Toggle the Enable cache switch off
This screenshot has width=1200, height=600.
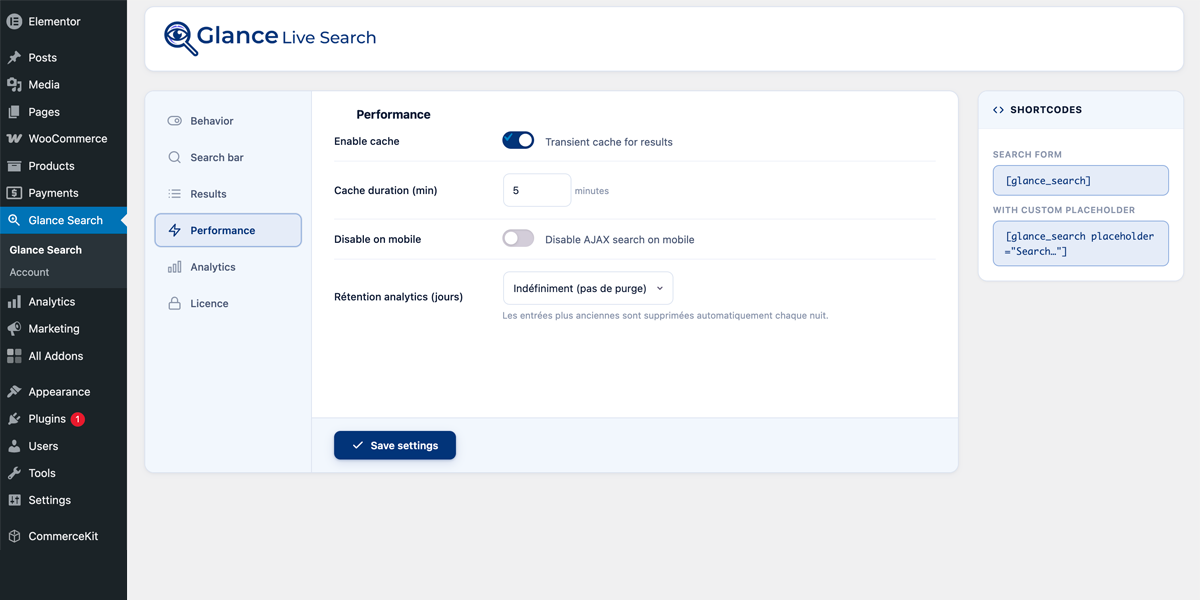click(x=518, y=141)
